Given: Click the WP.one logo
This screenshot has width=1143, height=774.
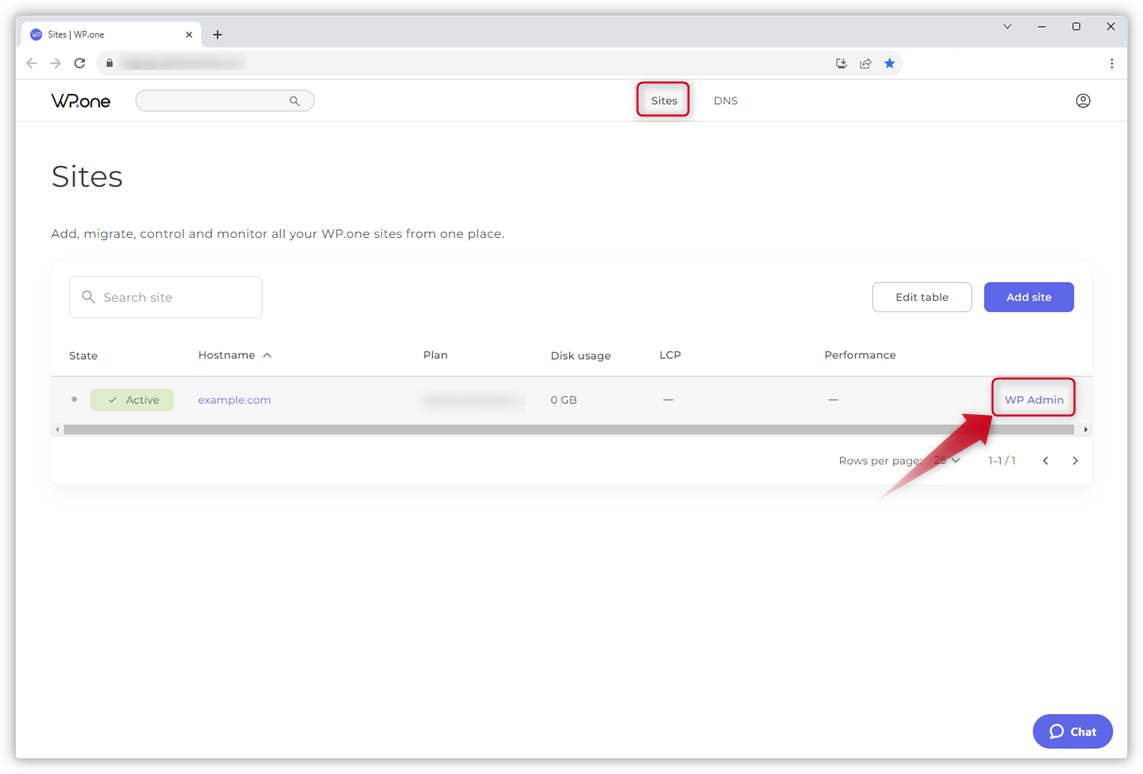Looking at the screenshot, I should pyautogui.click(x=80, y=100).
